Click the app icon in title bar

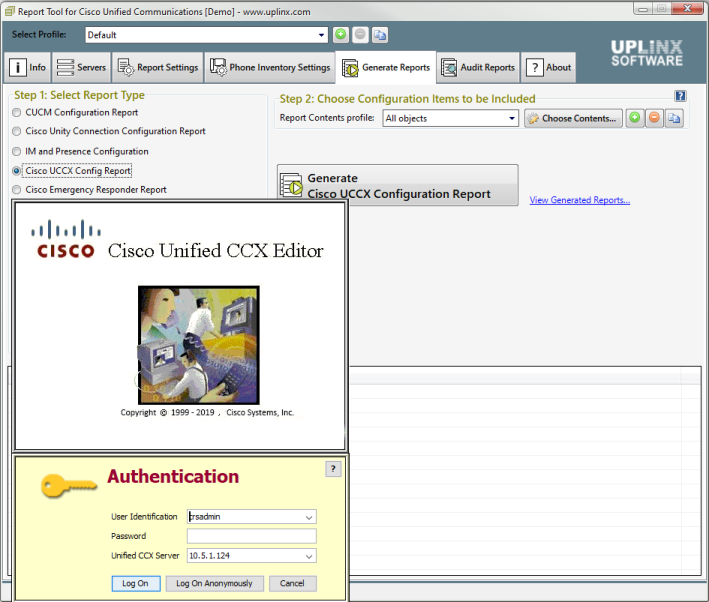coord(9,11)
